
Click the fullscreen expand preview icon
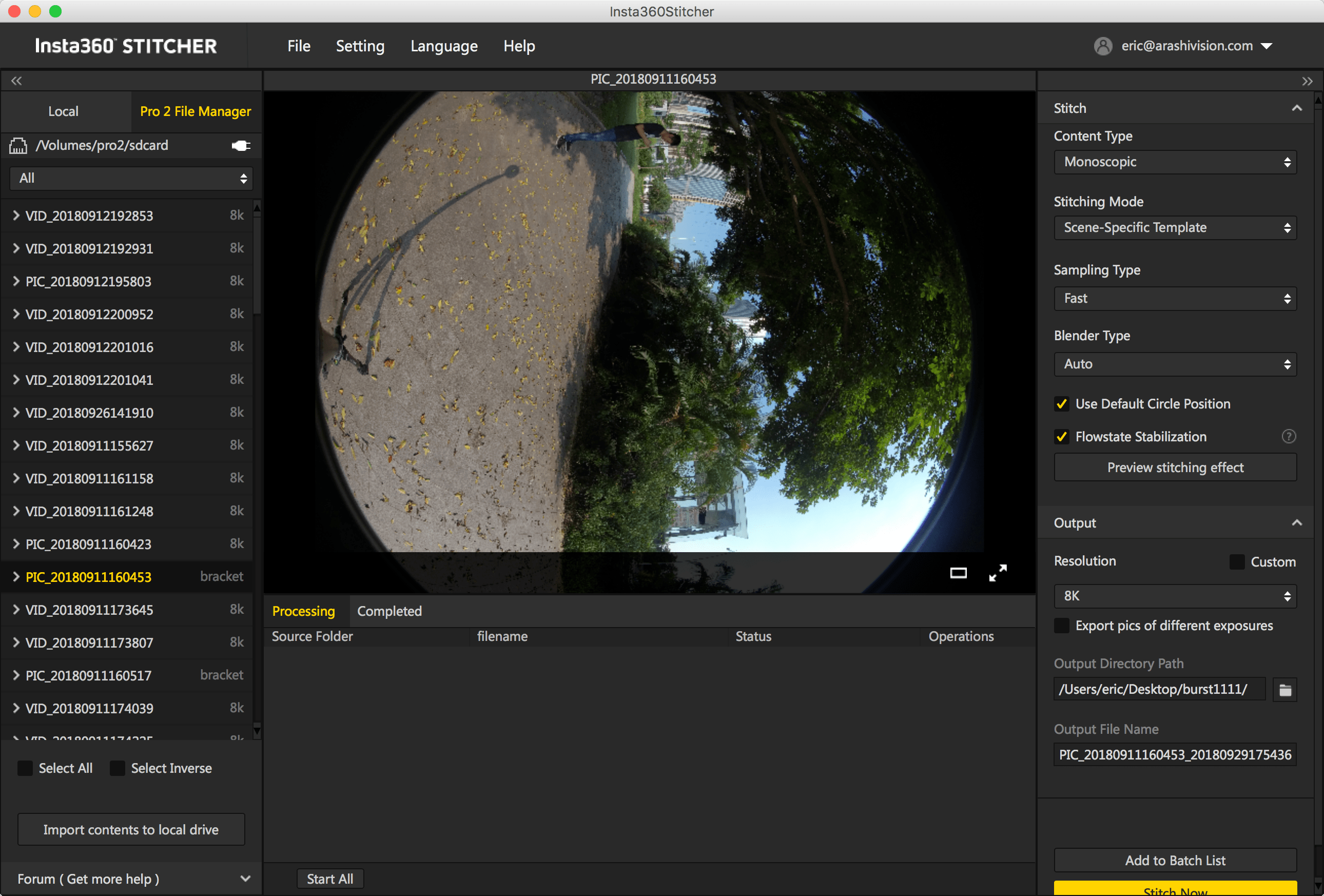click(x=998, y=573)
